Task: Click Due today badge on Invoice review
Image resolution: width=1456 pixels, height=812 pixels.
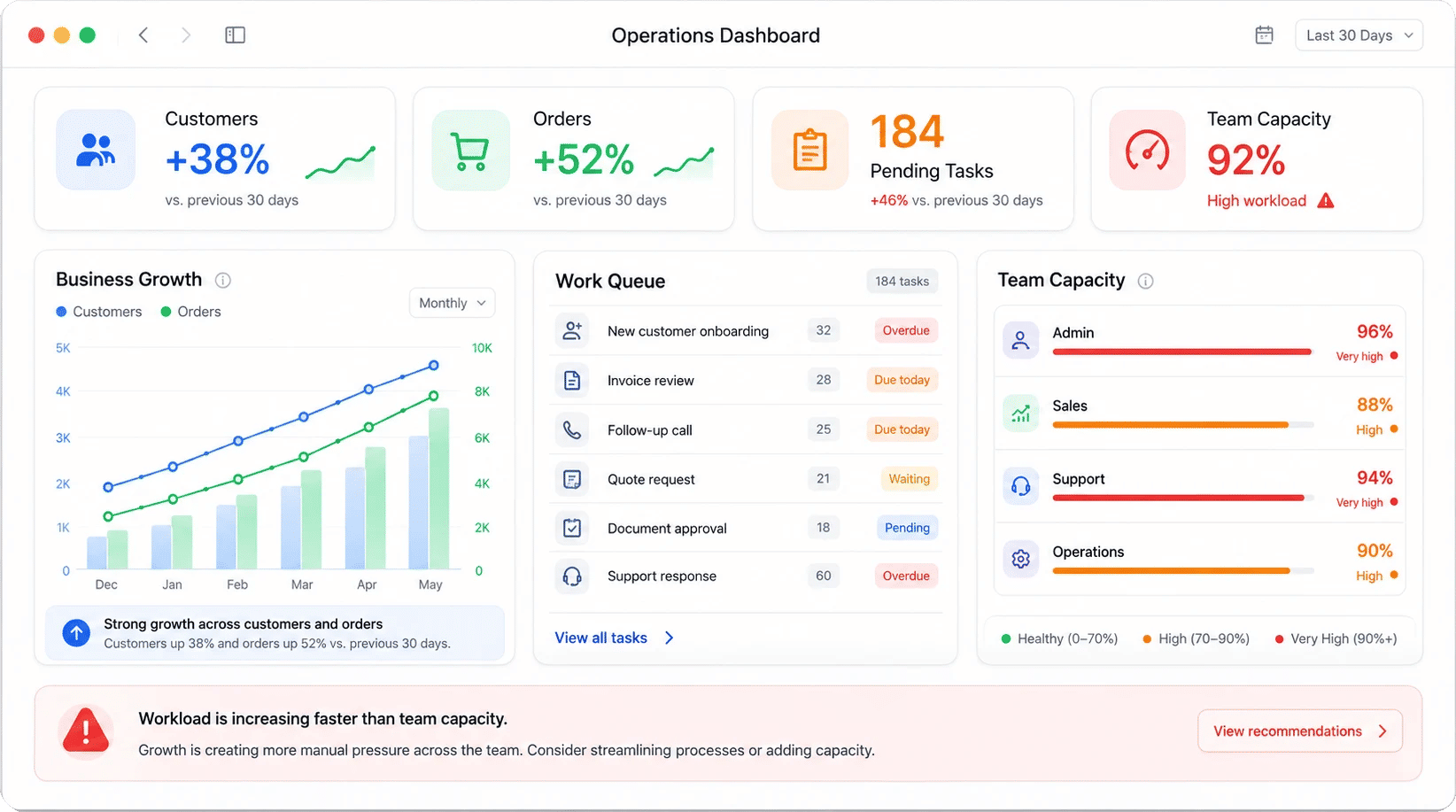Action: (x=902, y=380)
